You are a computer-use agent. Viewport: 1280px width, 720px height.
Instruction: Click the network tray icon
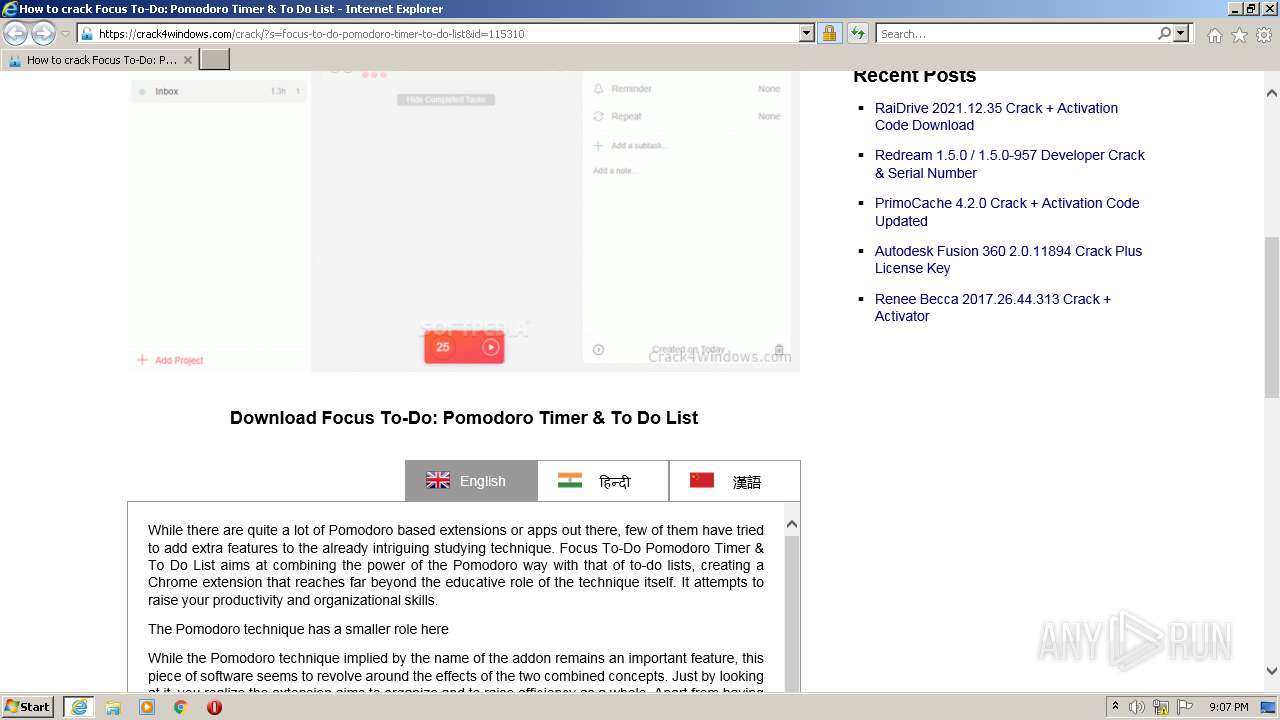(1161, 707)
